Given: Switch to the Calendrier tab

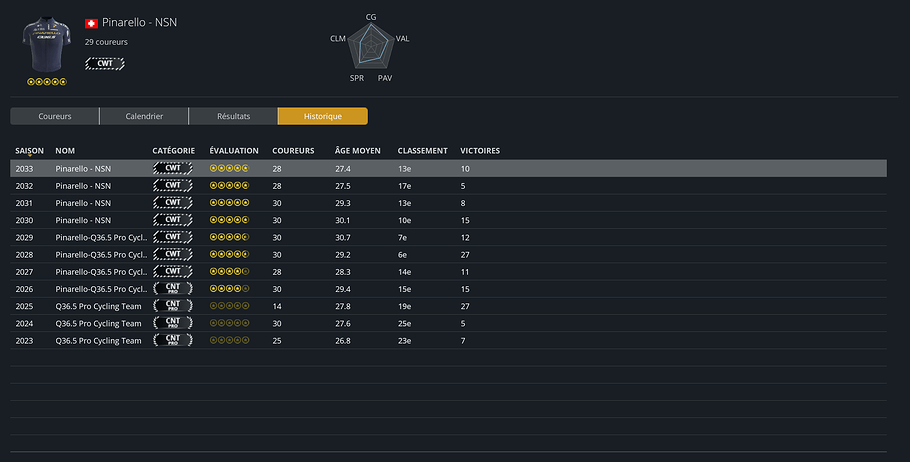Looking at the screenshot, I should [x=144, y=116].
